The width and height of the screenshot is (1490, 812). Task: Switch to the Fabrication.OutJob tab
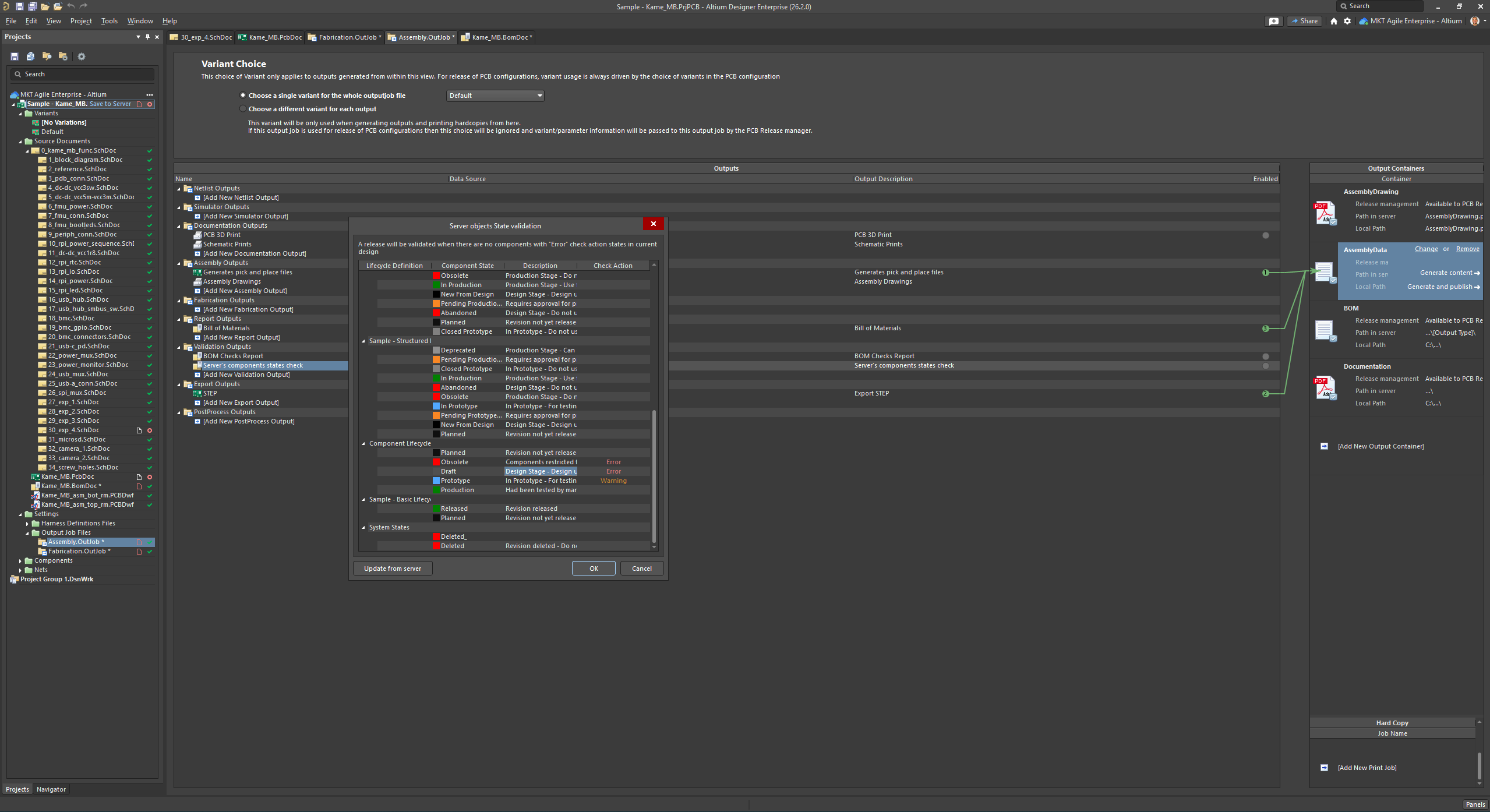click(x=344, y=37)
